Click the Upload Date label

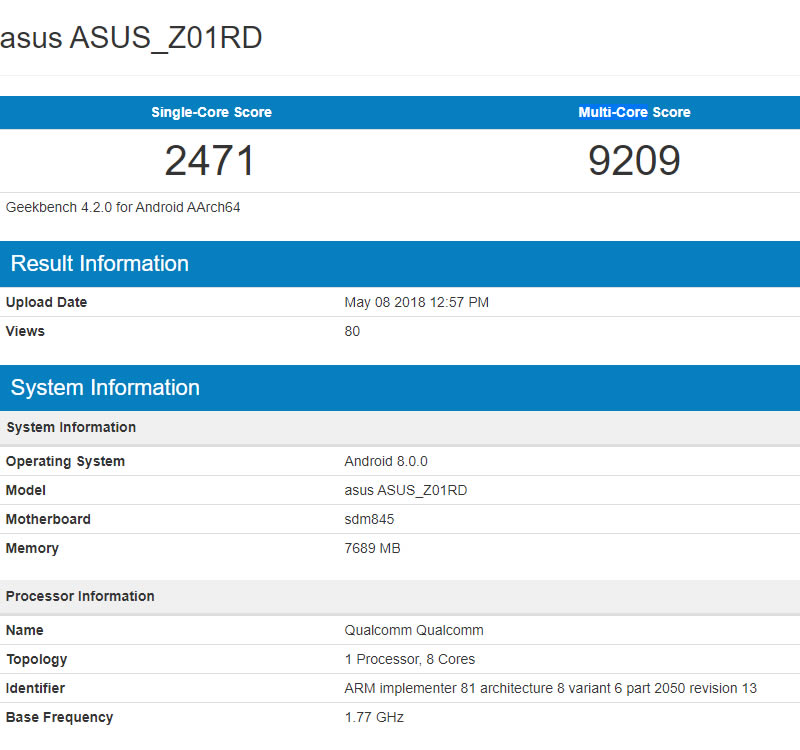[x=46, y=302]
